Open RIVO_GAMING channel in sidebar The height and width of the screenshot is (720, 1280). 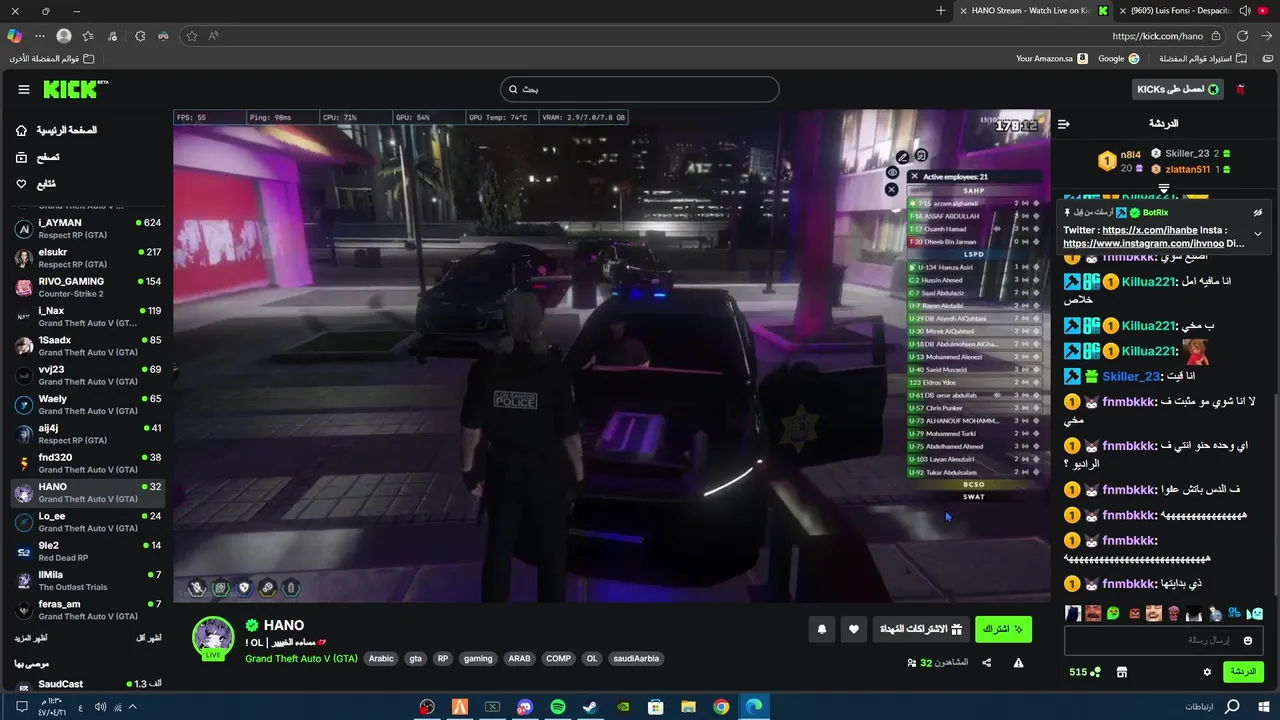(x=86, y=287)
